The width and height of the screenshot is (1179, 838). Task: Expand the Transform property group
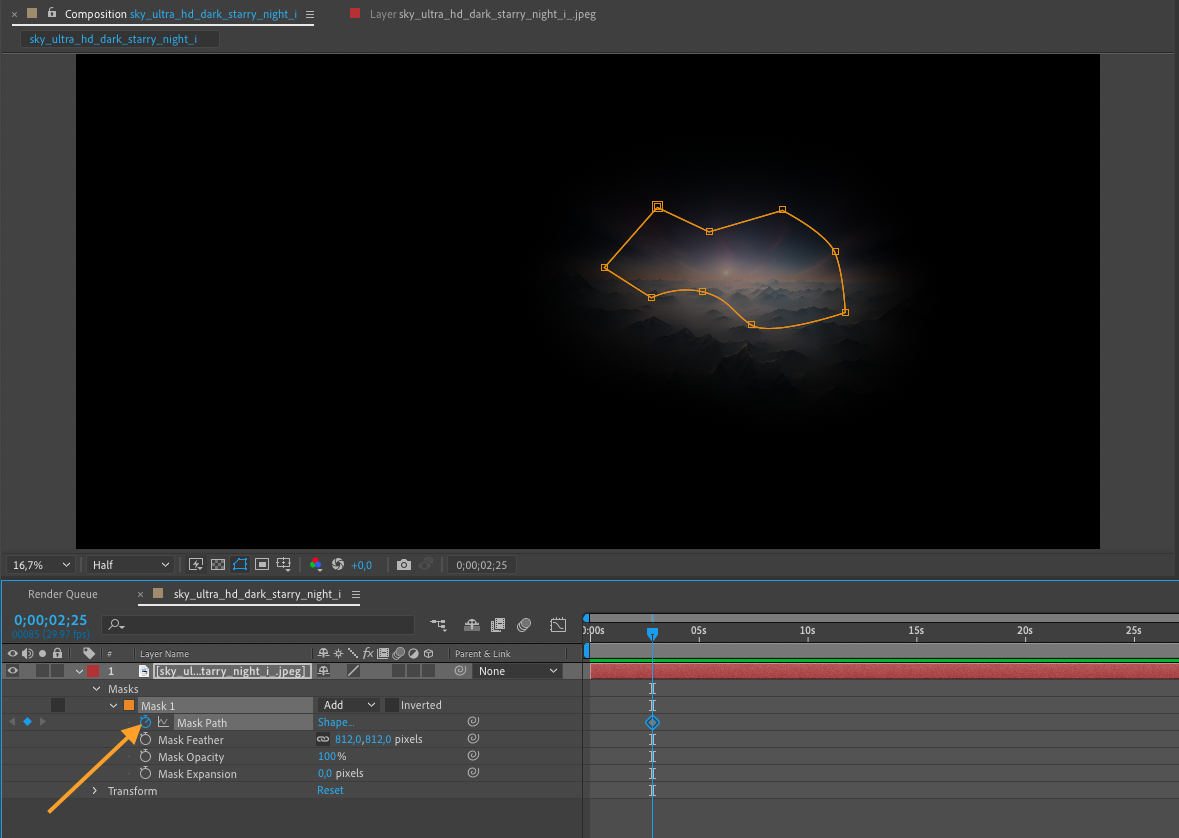pos(95,791)
